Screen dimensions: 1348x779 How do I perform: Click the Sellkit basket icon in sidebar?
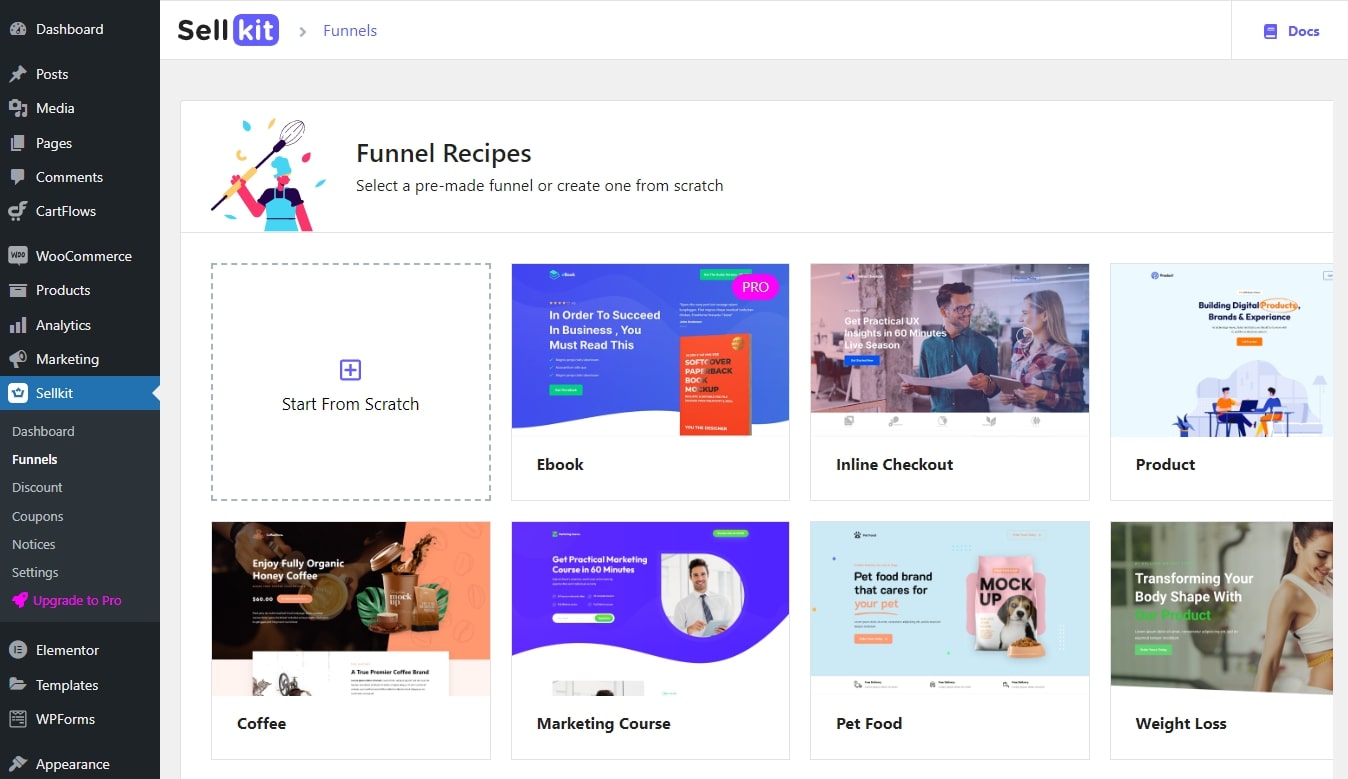tap(18, 393)
